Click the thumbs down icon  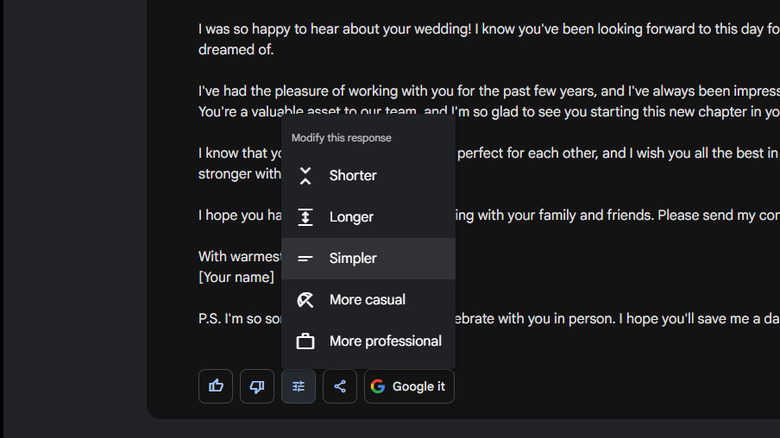pyautogui.click(x=257, y=386)
